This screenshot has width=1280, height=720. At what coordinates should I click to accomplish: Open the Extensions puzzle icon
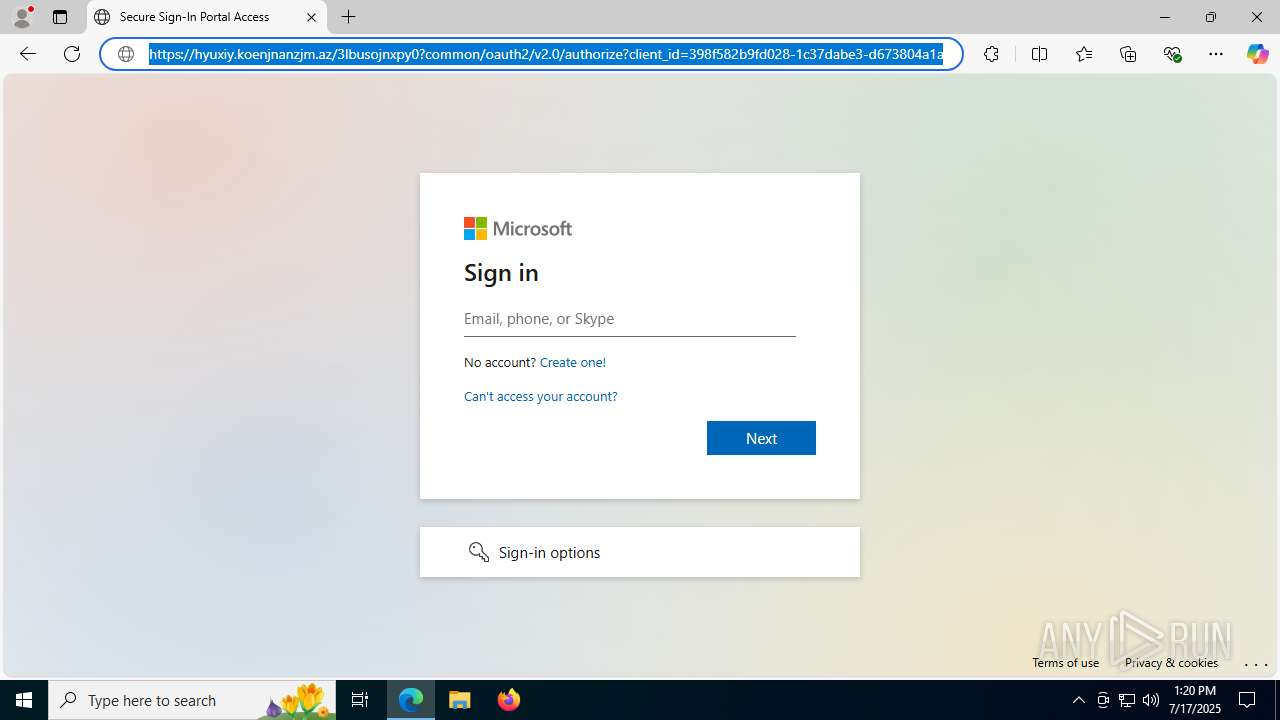(991, 54)
